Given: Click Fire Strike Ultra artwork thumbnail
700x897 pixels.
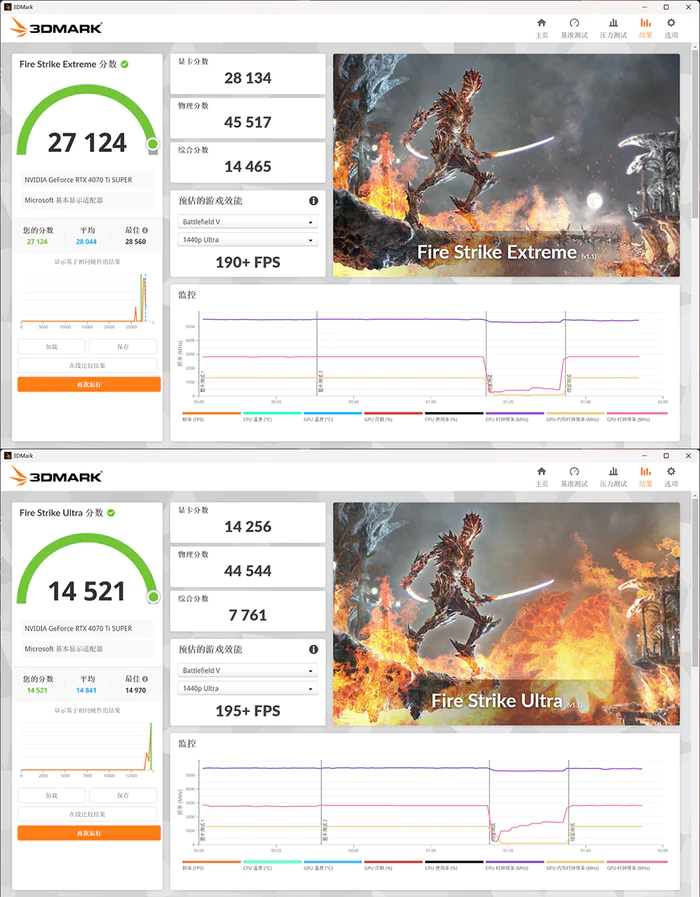Looking at the screenshot, I should tap(507, 614).
